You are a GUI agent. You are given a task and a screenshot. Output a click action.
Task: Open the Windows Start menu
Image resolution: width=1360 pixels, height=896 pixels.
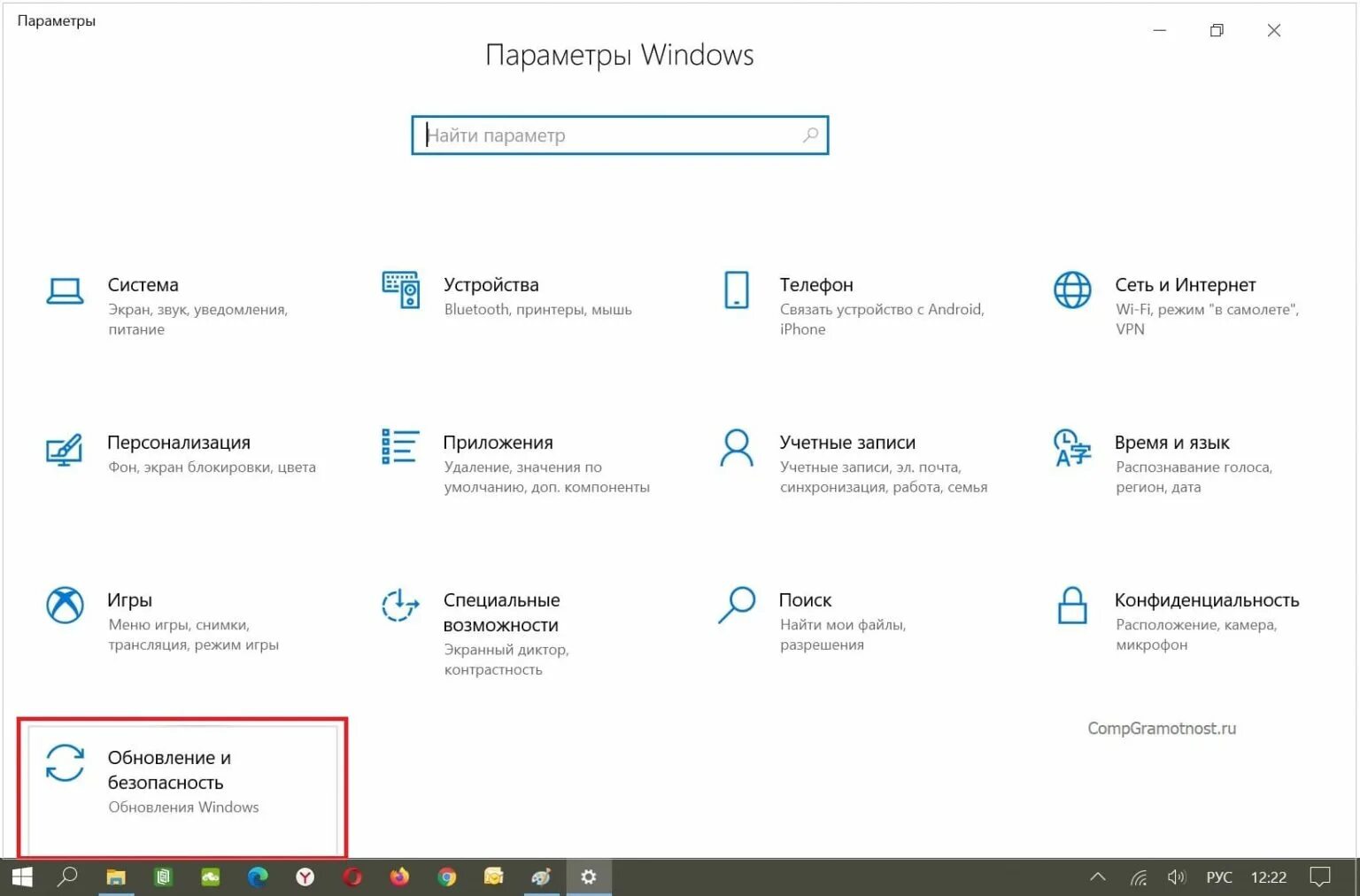23,877
